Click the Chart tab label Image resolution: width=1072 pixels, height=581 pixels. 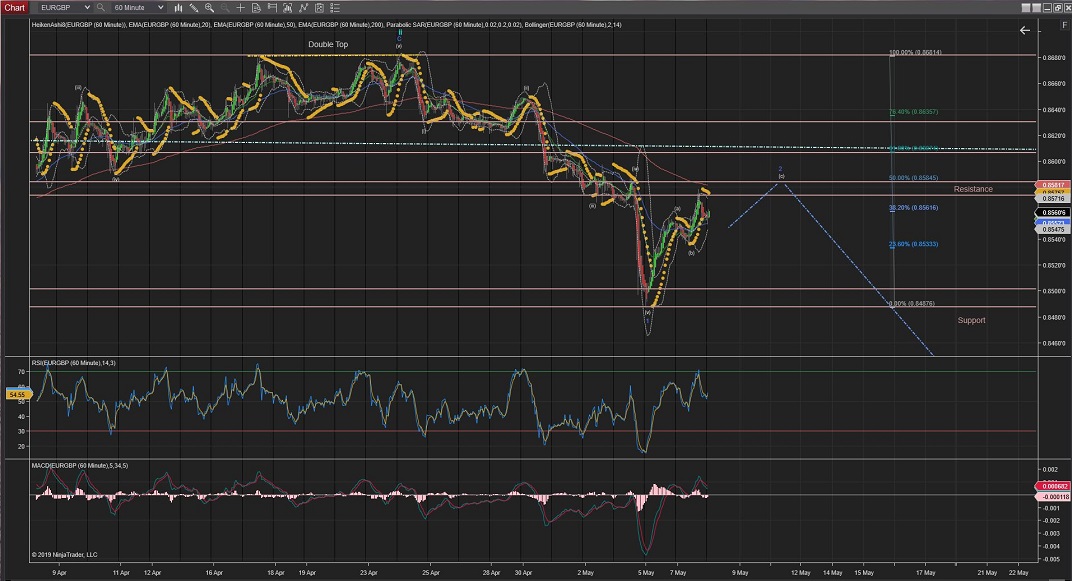(15, 7)
